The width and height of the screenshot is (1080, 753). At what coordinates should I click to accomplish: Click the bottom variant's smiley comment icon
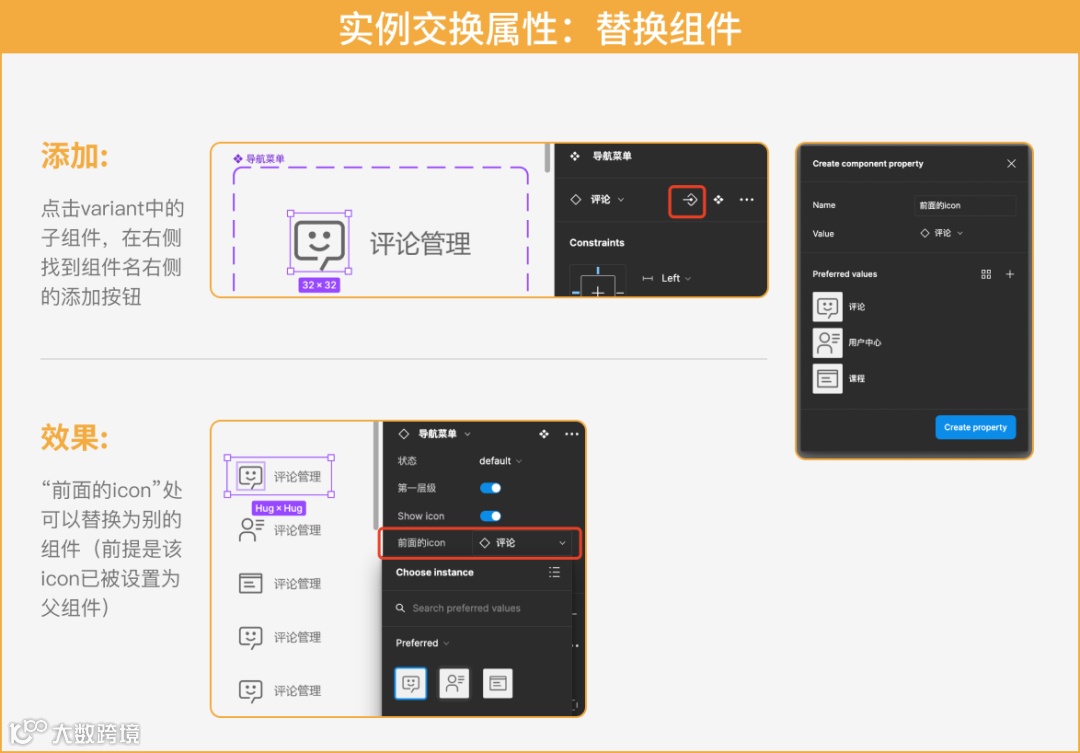click(x=250, y=690)
